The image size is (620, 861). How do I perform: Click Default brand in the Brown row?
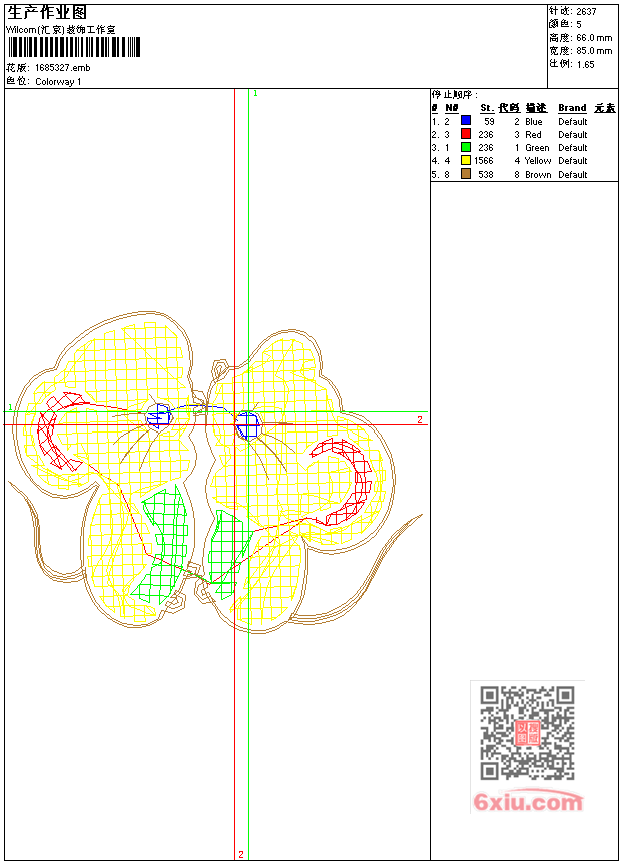point(573,175)
